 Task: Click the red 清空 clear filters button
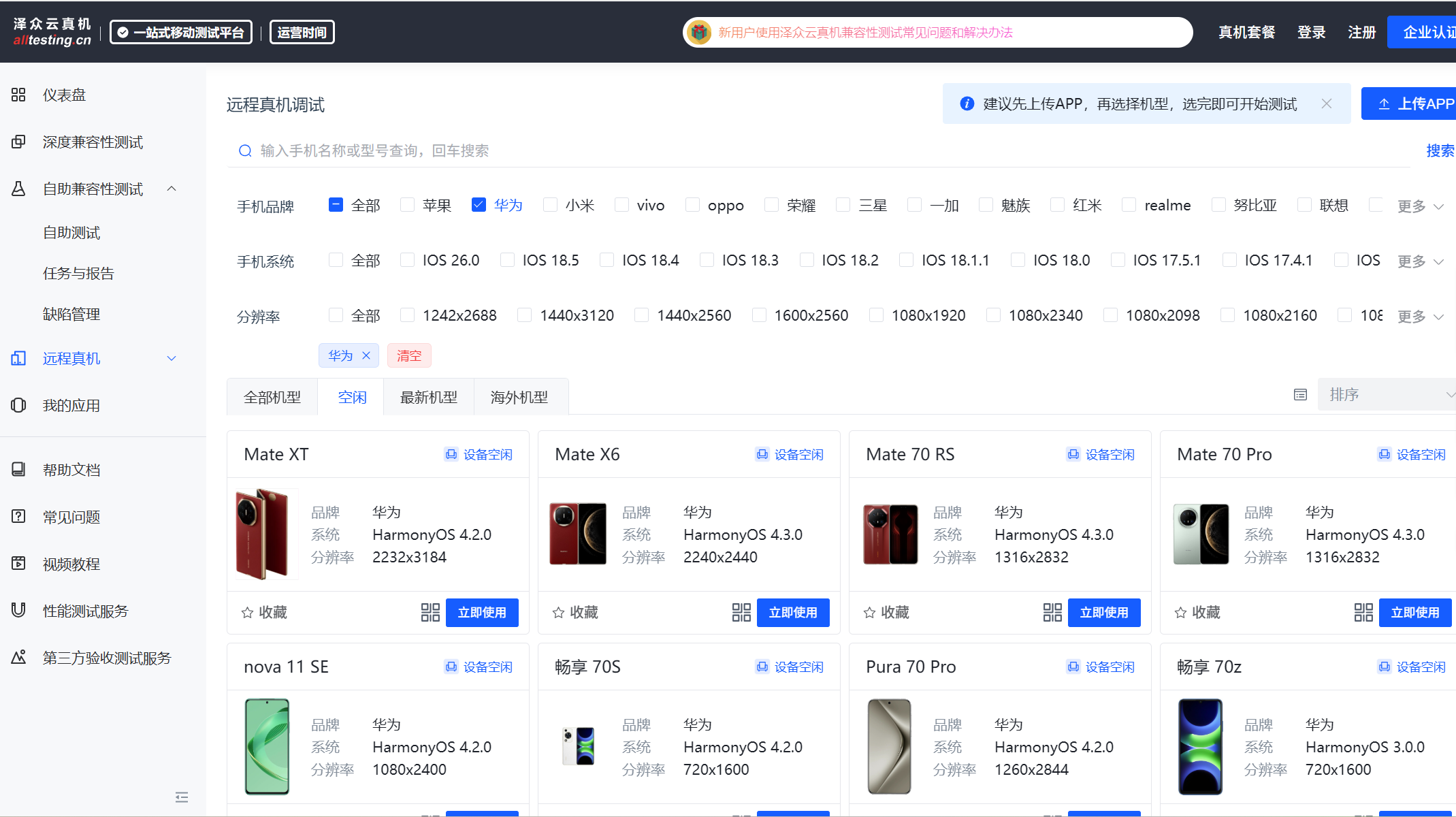coord(409,355)
